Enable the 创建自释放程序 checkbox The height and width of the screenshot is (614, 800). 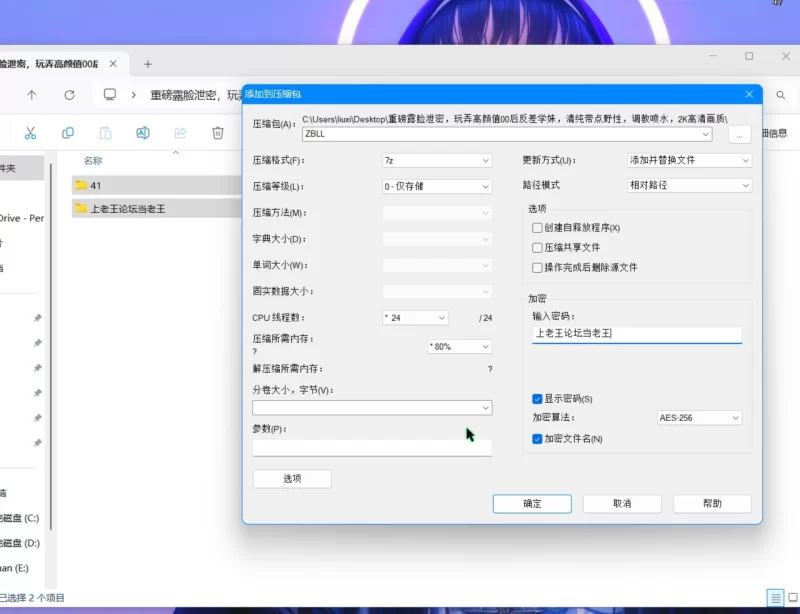pos(538,228)
